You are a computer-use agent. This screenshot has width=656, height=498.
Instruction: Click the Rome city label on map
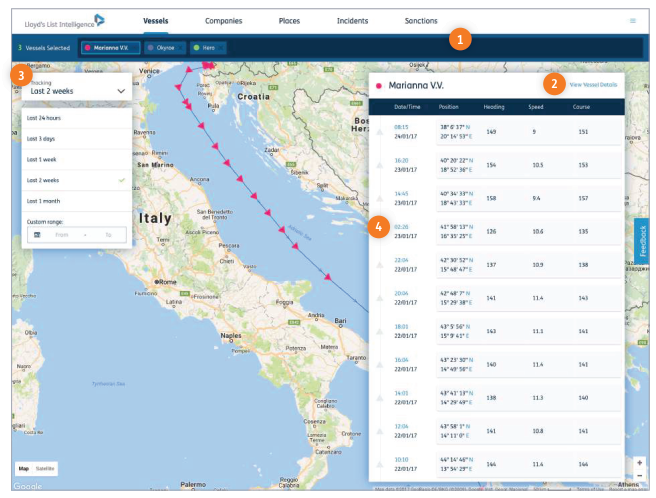point(166,282)
